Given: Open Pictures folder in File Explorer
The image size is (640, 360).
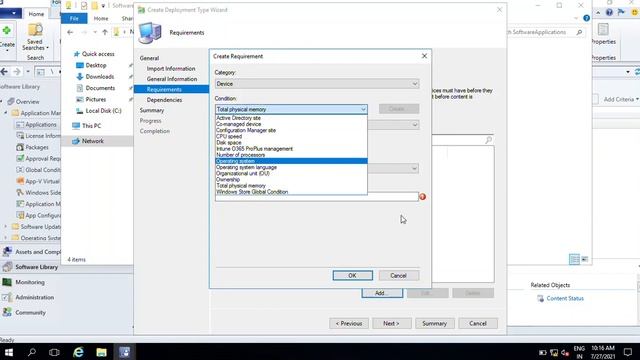Looking at the screenshot, I should [96, 100].
